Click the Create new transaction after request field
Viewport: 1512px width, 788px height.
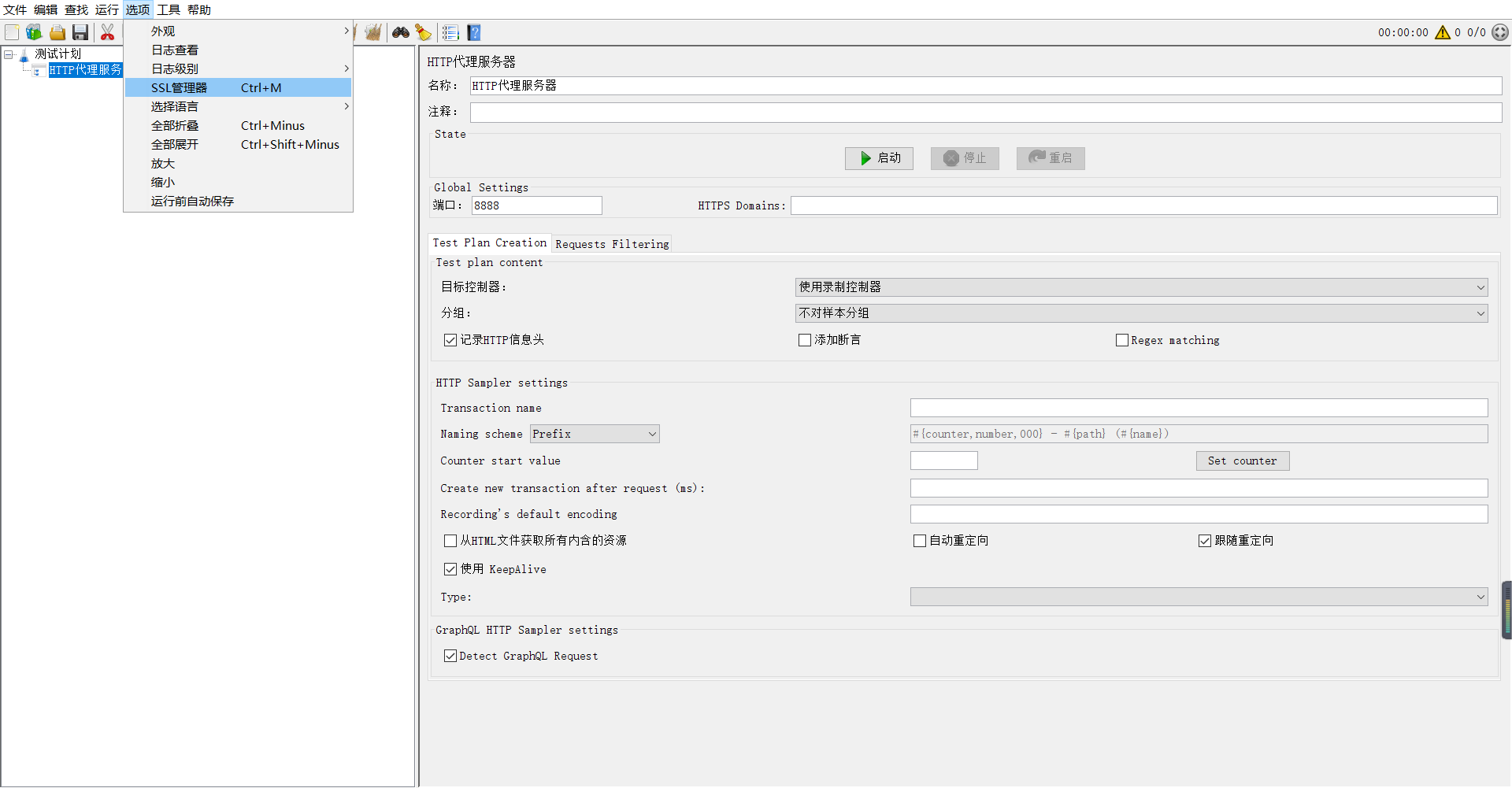pyautogui.click(x=1199, y=488)
